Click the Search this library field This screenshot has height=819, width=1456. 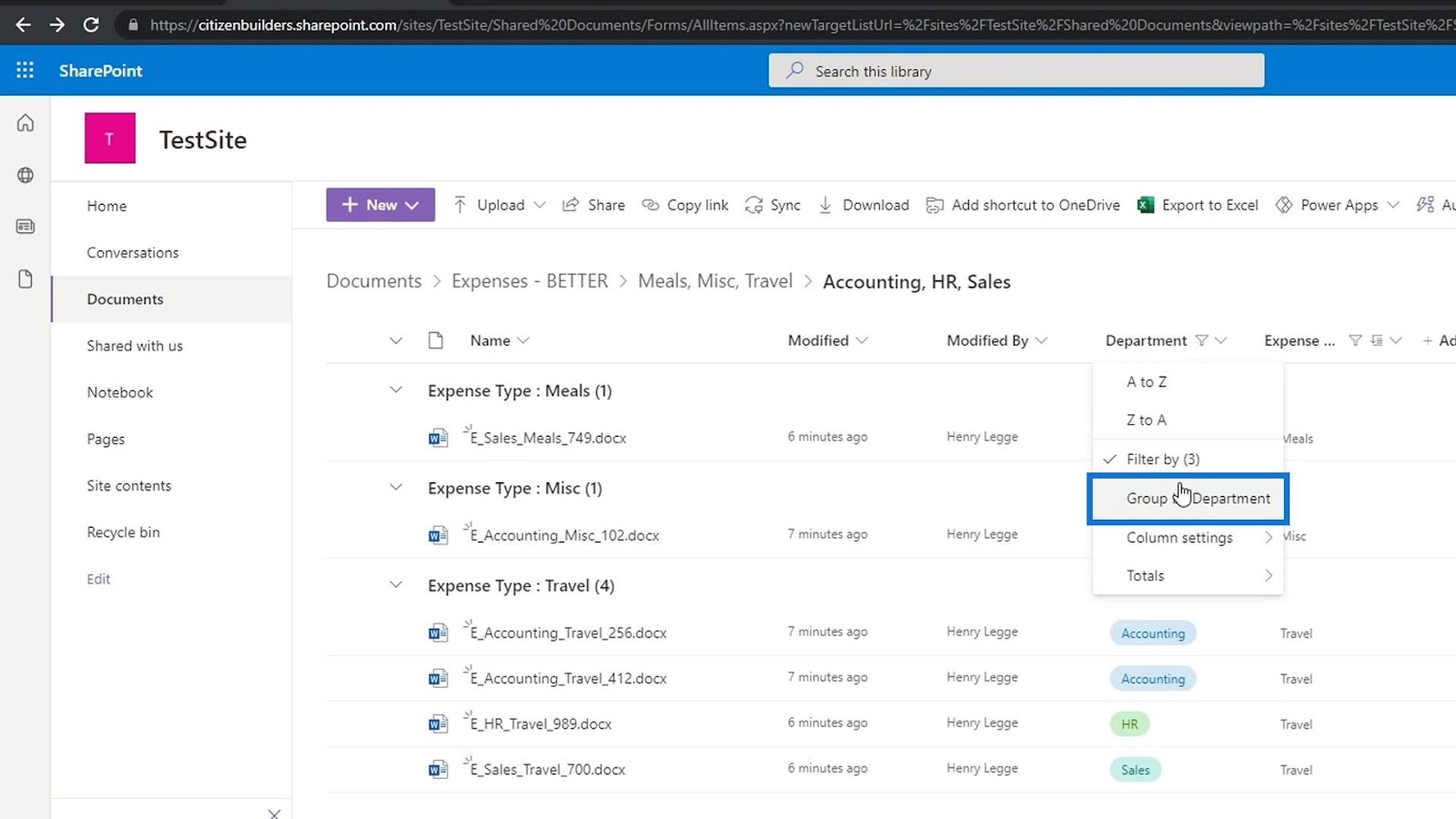pos(1016,71)
